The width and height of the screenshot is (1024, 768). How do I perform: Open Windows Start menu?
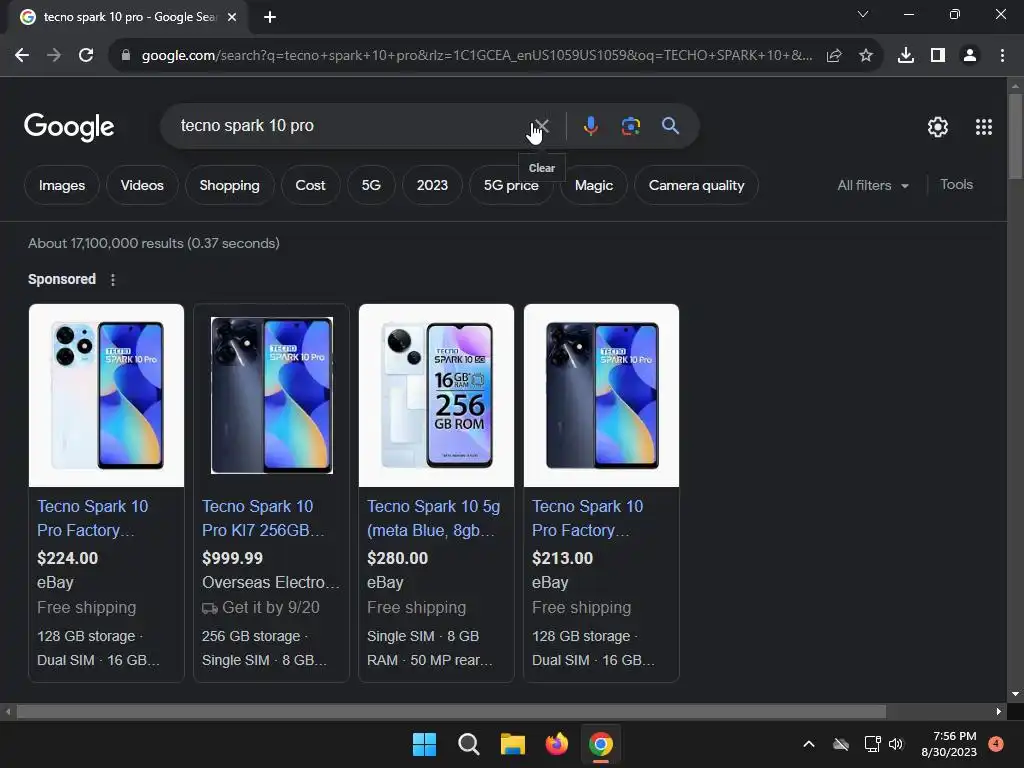point(424,744)
